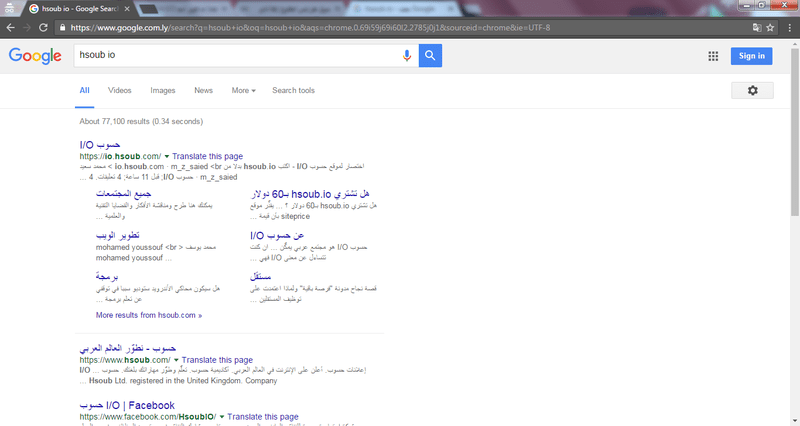The height and width of the screenshot is (426, 800).
Task: Click the padlock icon in address bar
Action: click(62, 28)
